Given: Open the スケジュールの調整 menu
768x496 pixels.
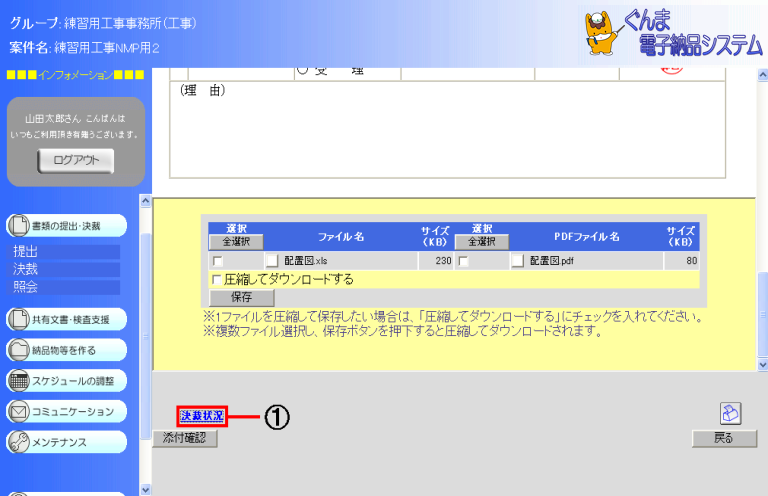Looking at the screenshot, I should 67,380.
